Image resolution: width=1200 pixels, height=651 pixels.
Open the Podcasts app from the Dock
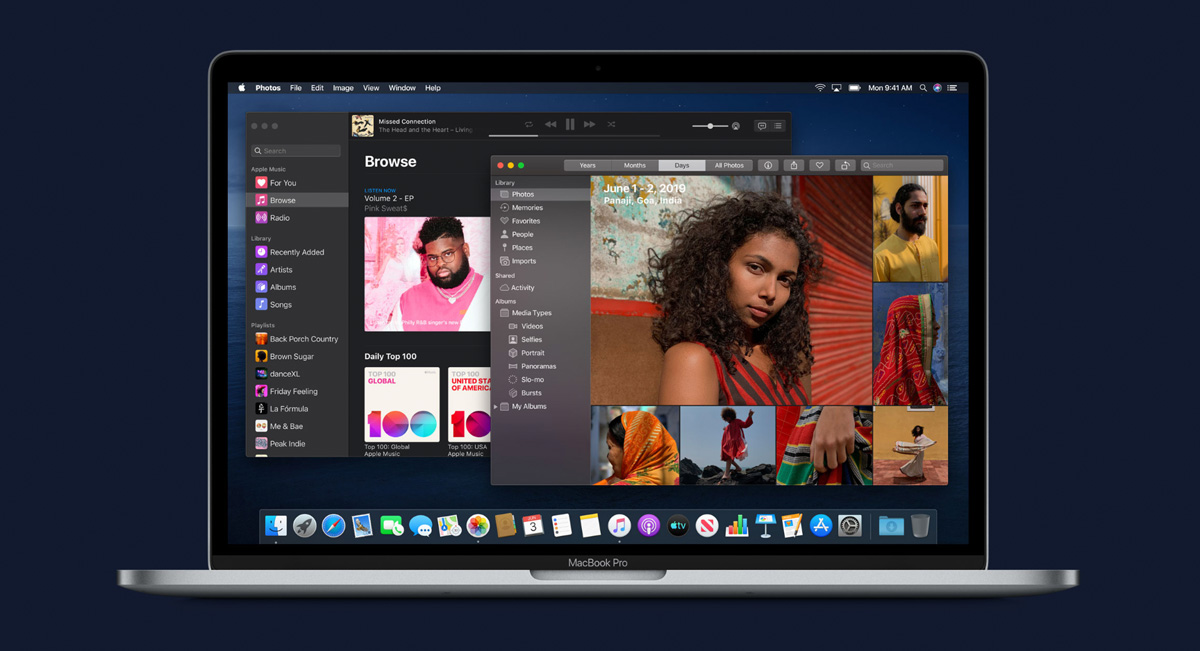648,525
